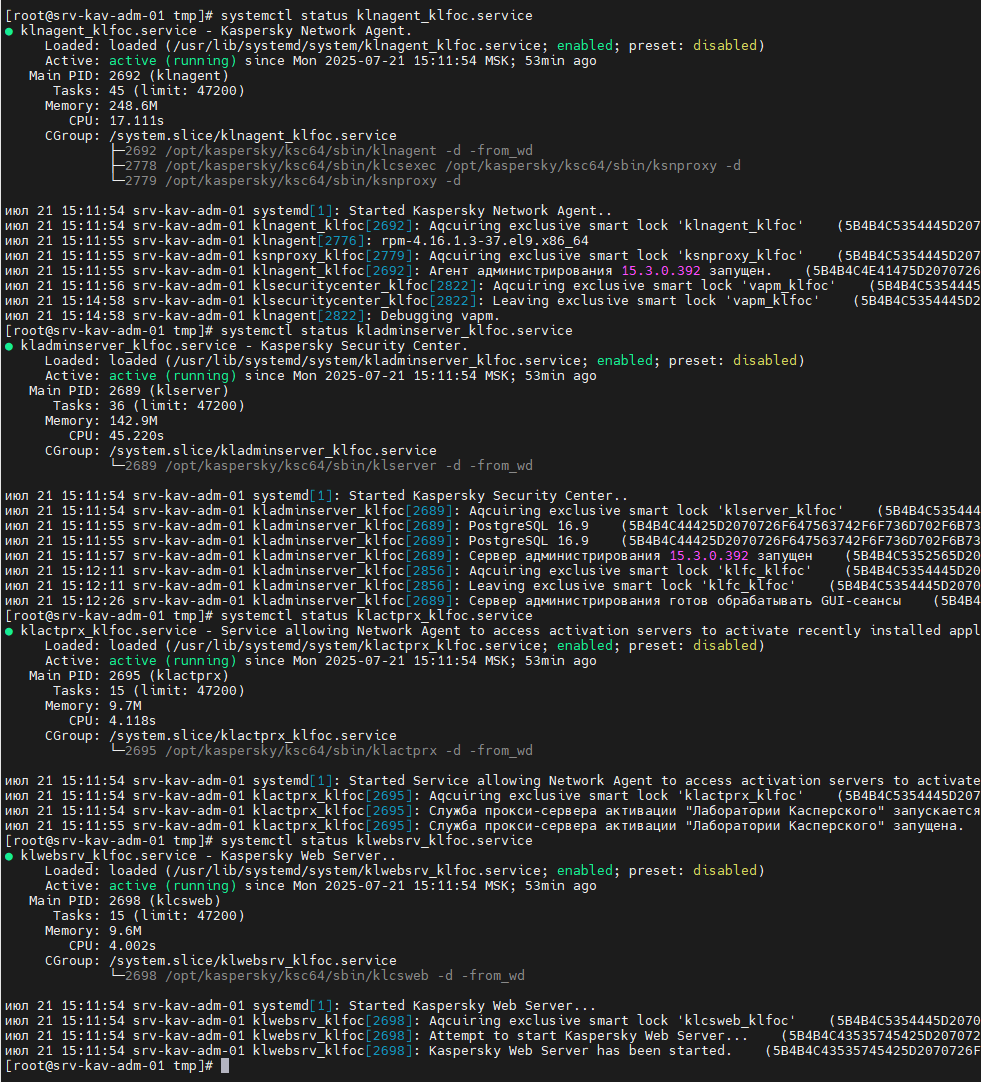Click the green status dot beside kladminserver_klfoc.service
This screenshot has height=1082, width=981.
tap(9, 346)
